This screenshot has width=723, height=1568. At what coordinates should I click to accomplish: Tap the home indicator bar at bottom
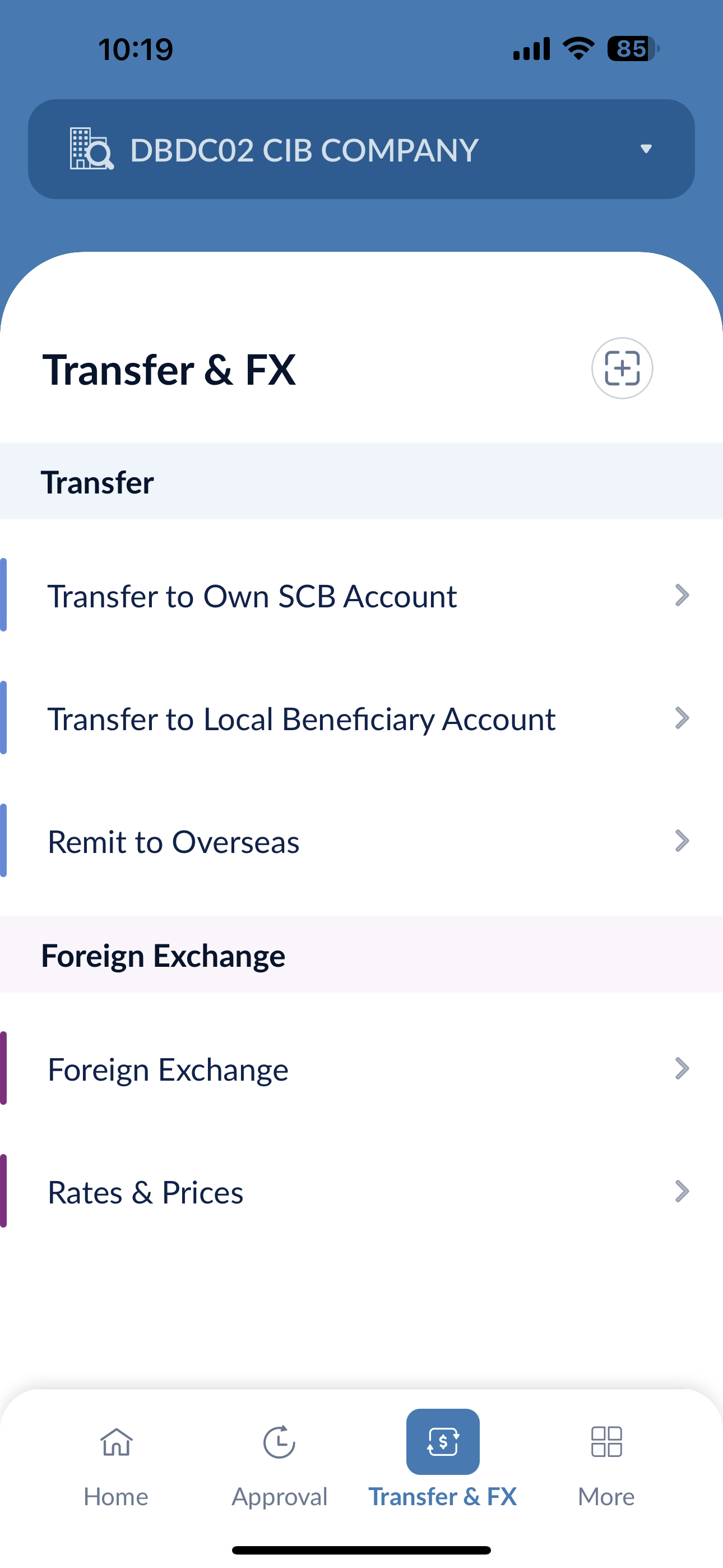(361, 1549)
